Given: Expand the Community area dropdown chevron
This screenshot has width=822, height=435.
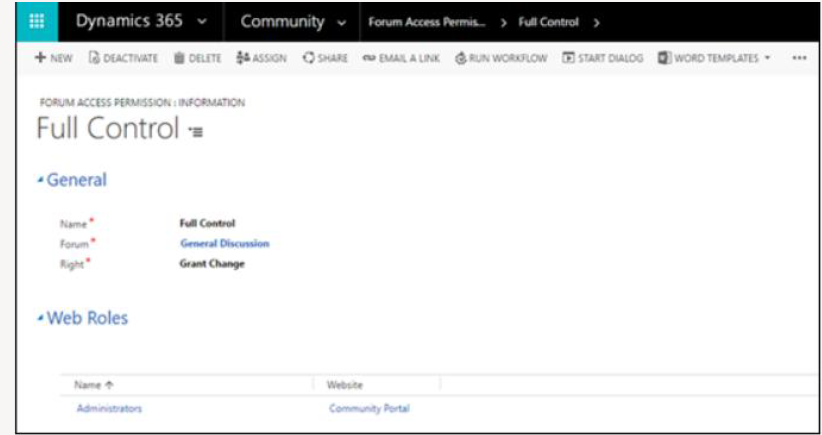Looking at the screenshot, I should (342, 23).
